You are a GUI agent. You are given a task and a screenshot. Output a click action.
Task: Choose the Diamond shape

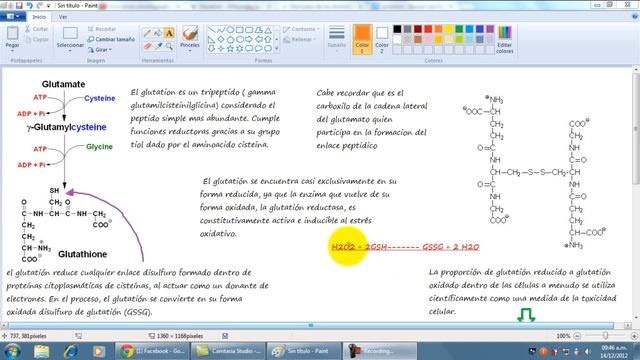221,39
